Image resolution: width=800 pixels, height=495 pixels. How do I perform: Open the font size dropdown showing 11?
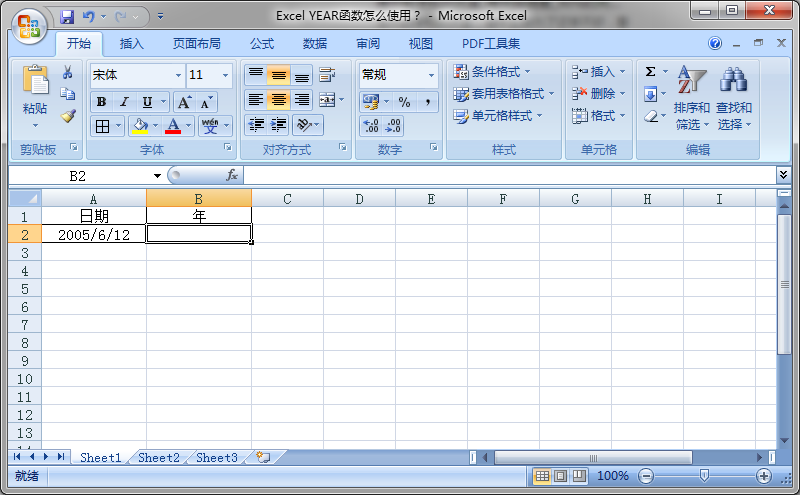click(x=225, y=75)
